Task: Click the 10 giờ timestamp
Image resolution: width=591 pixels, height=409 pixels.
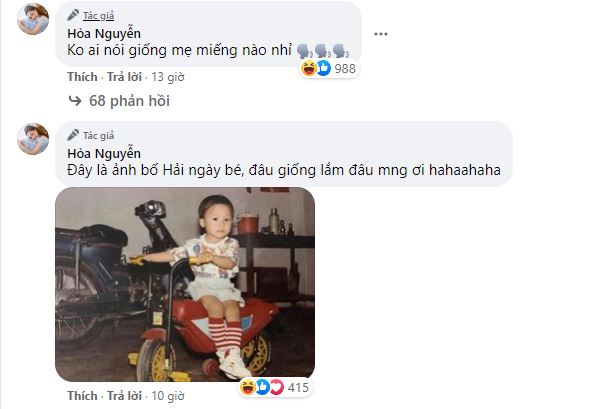Action: (x=168, y=396)
